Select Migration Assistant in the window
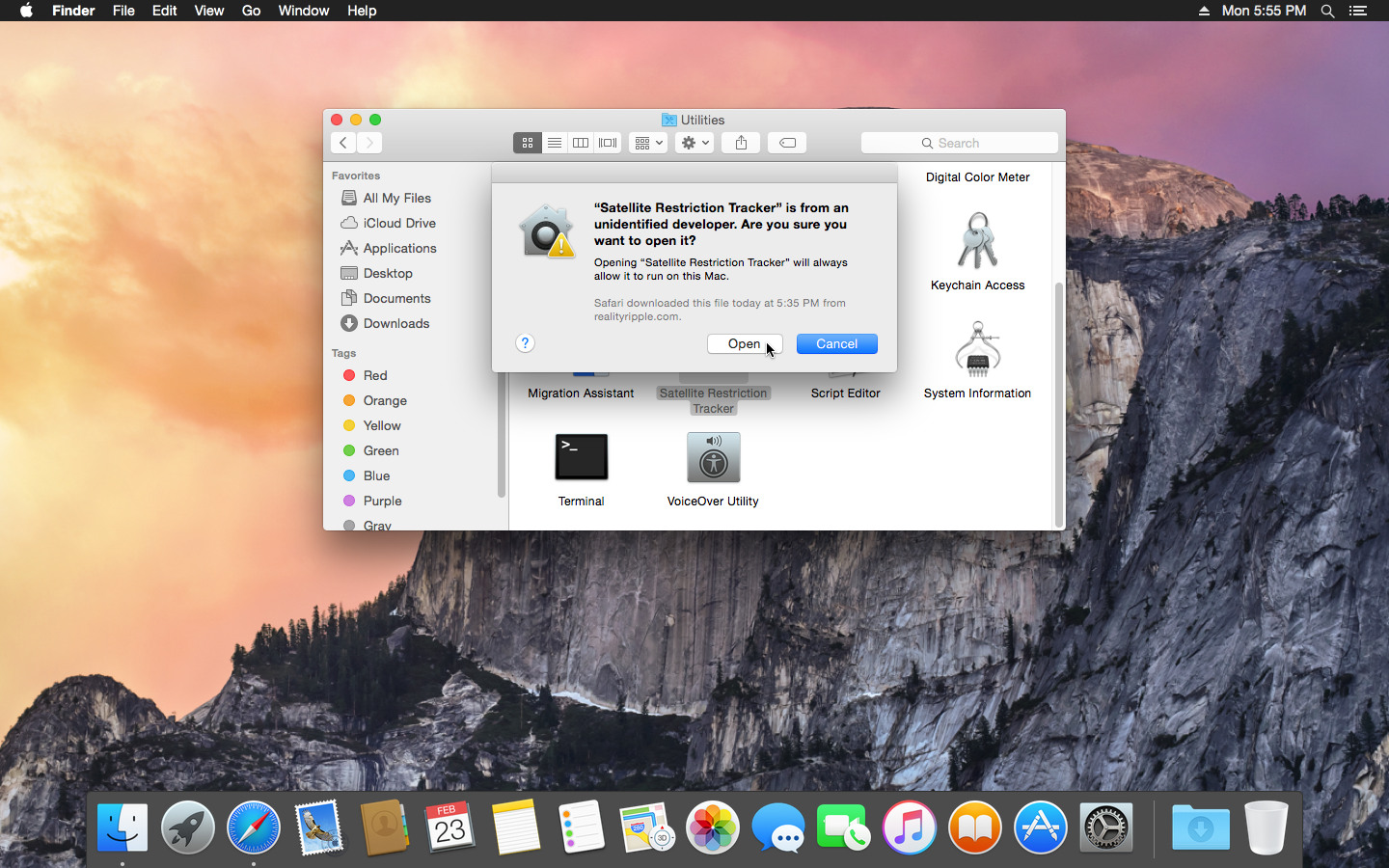 click(x=581, y=393)
